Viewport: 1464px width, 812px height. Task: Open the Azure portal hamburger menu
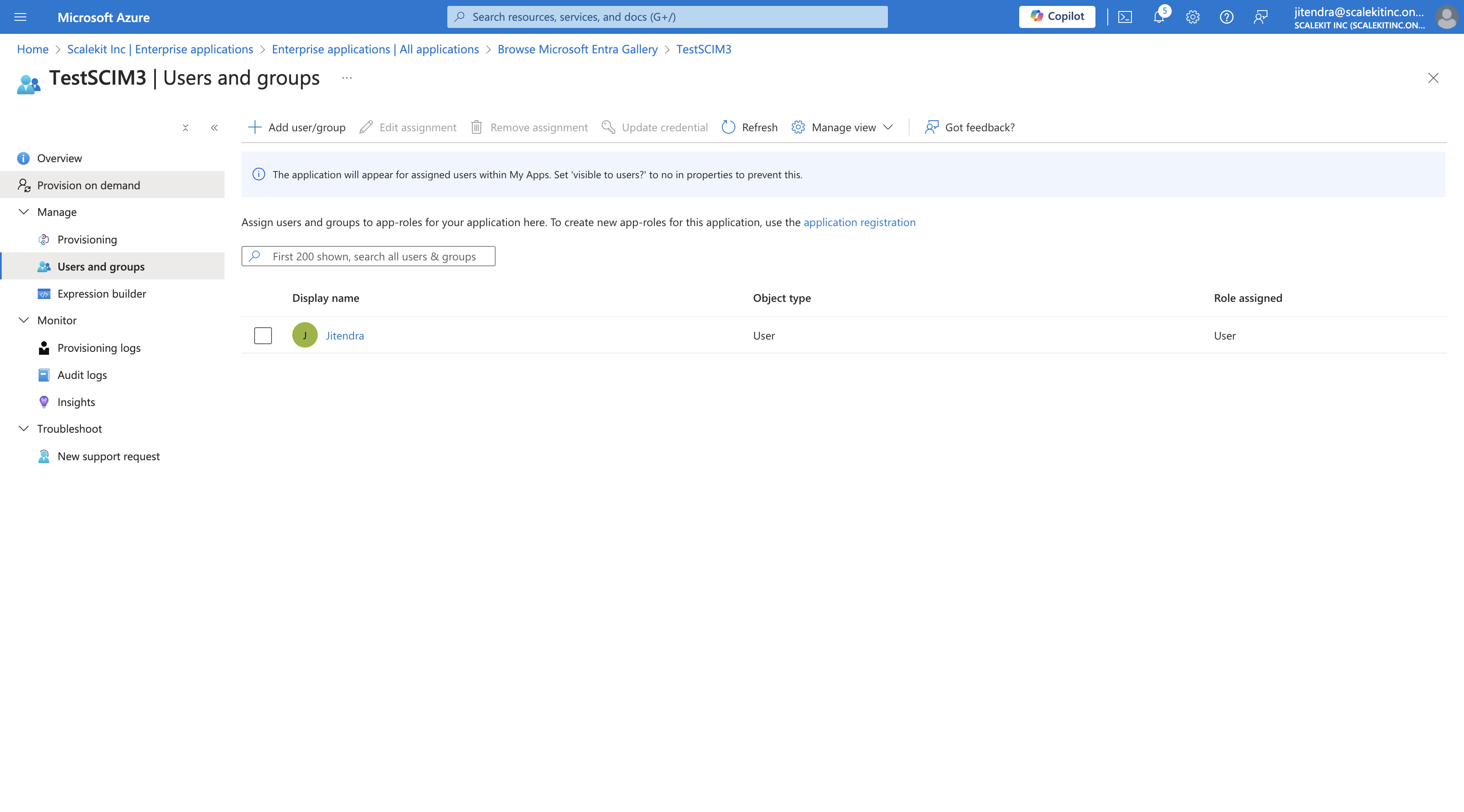point(20,17)
